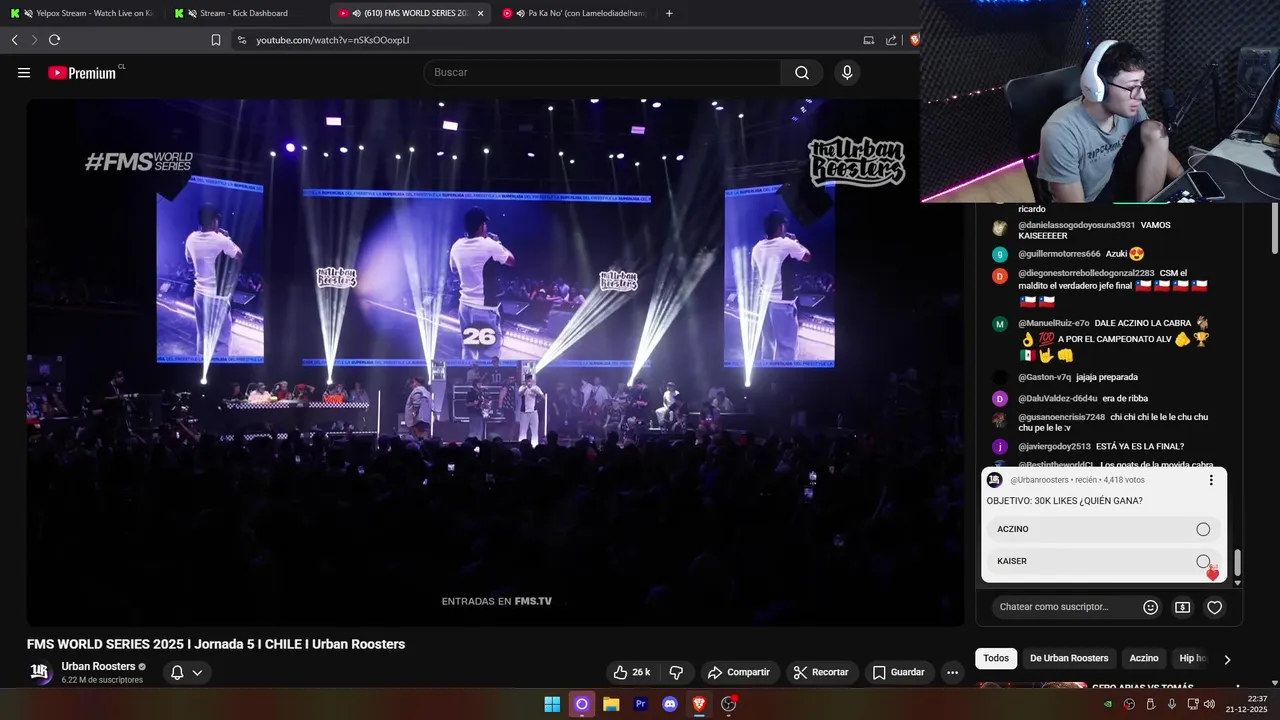Like the video with thumbs up
Image resolution: width=1280 pixels, height=720 pixels.
click(632, 672)
